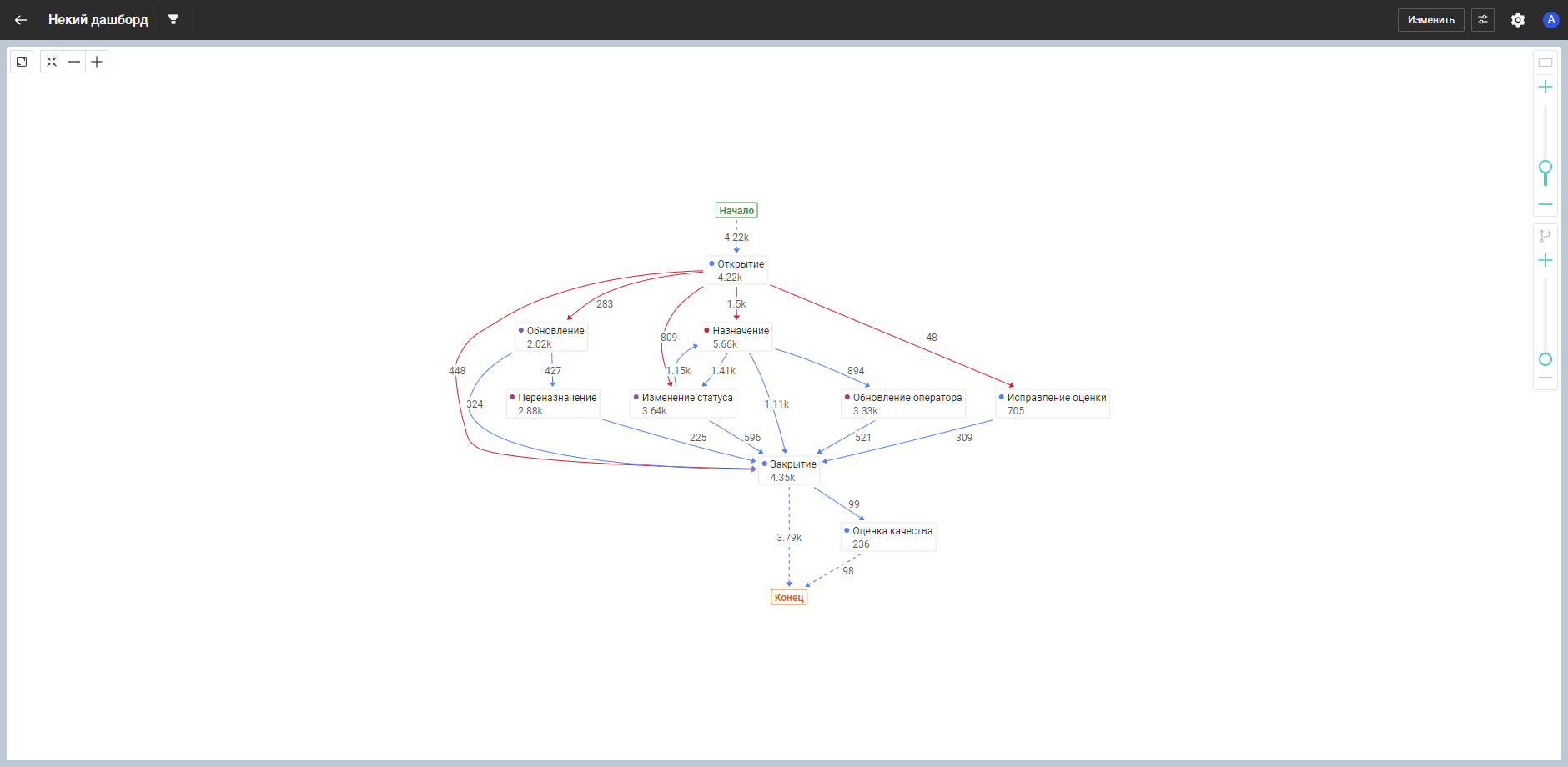Click the Изменить button
Viewport: 1568px width, 767px height.
click(1430, 20)
